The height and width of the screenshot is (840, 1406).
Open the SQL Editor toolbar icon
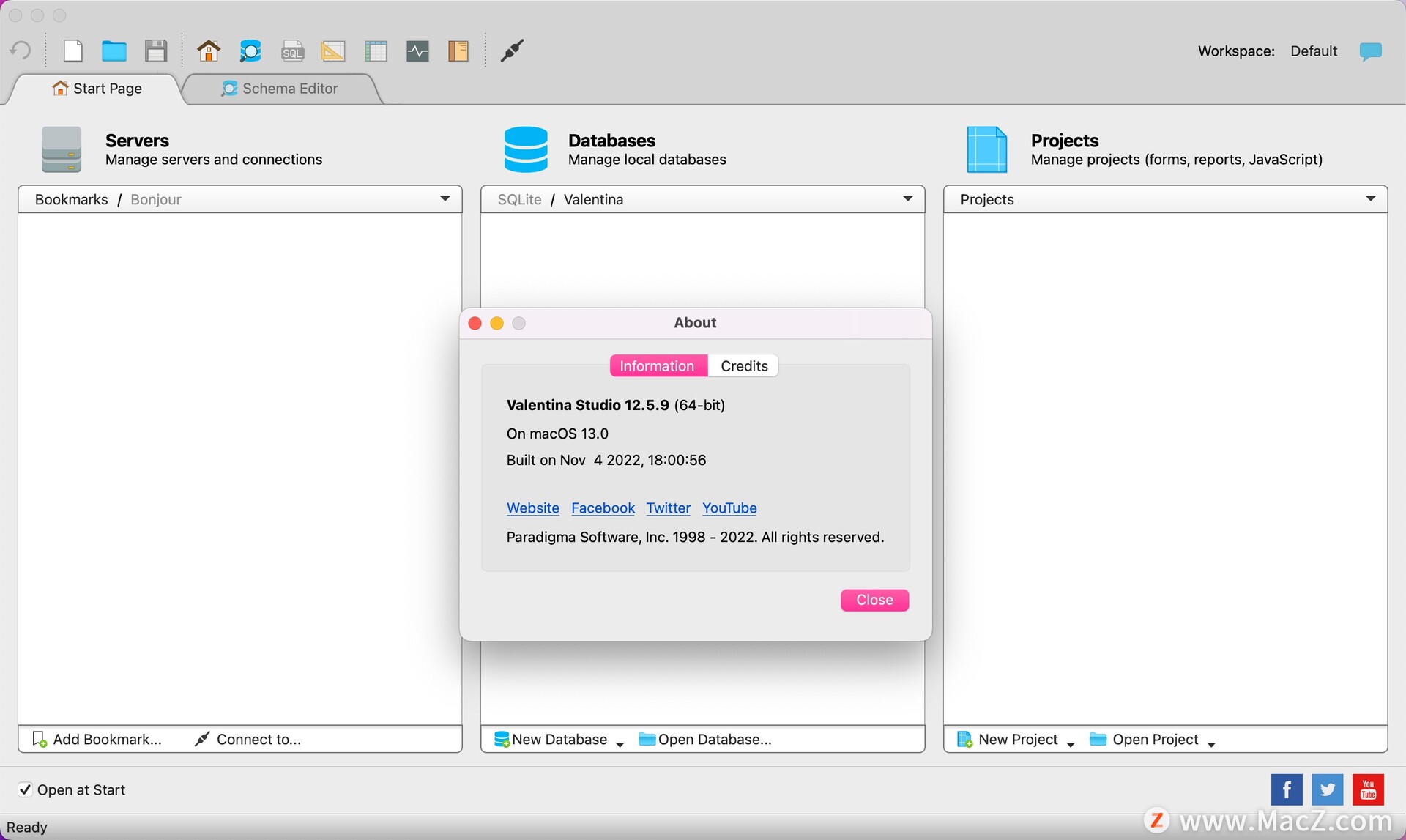coord(292,51)
